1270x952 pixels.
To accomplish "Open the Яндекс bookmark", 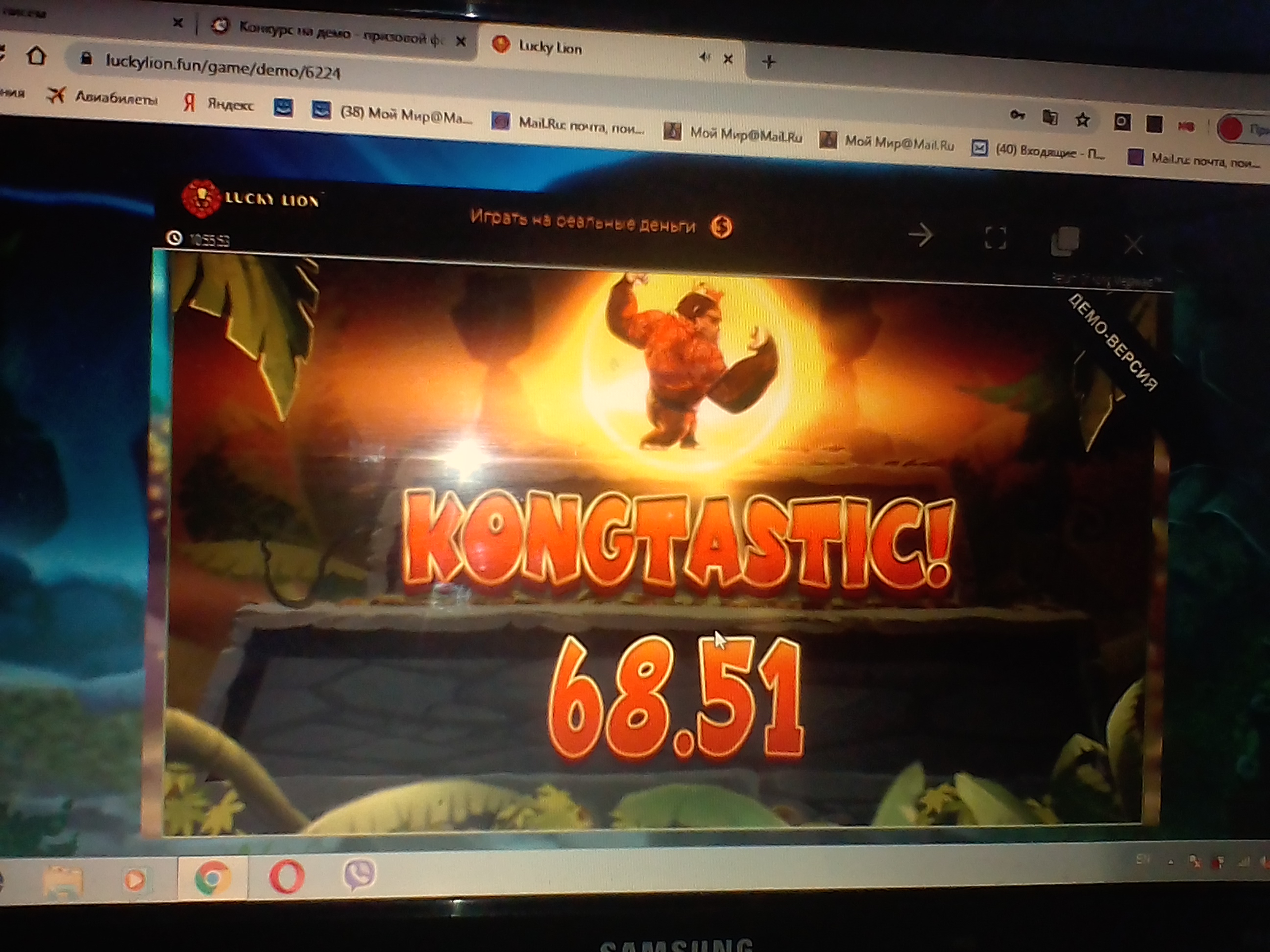I will pyautogui.click(x=219, y=104).
